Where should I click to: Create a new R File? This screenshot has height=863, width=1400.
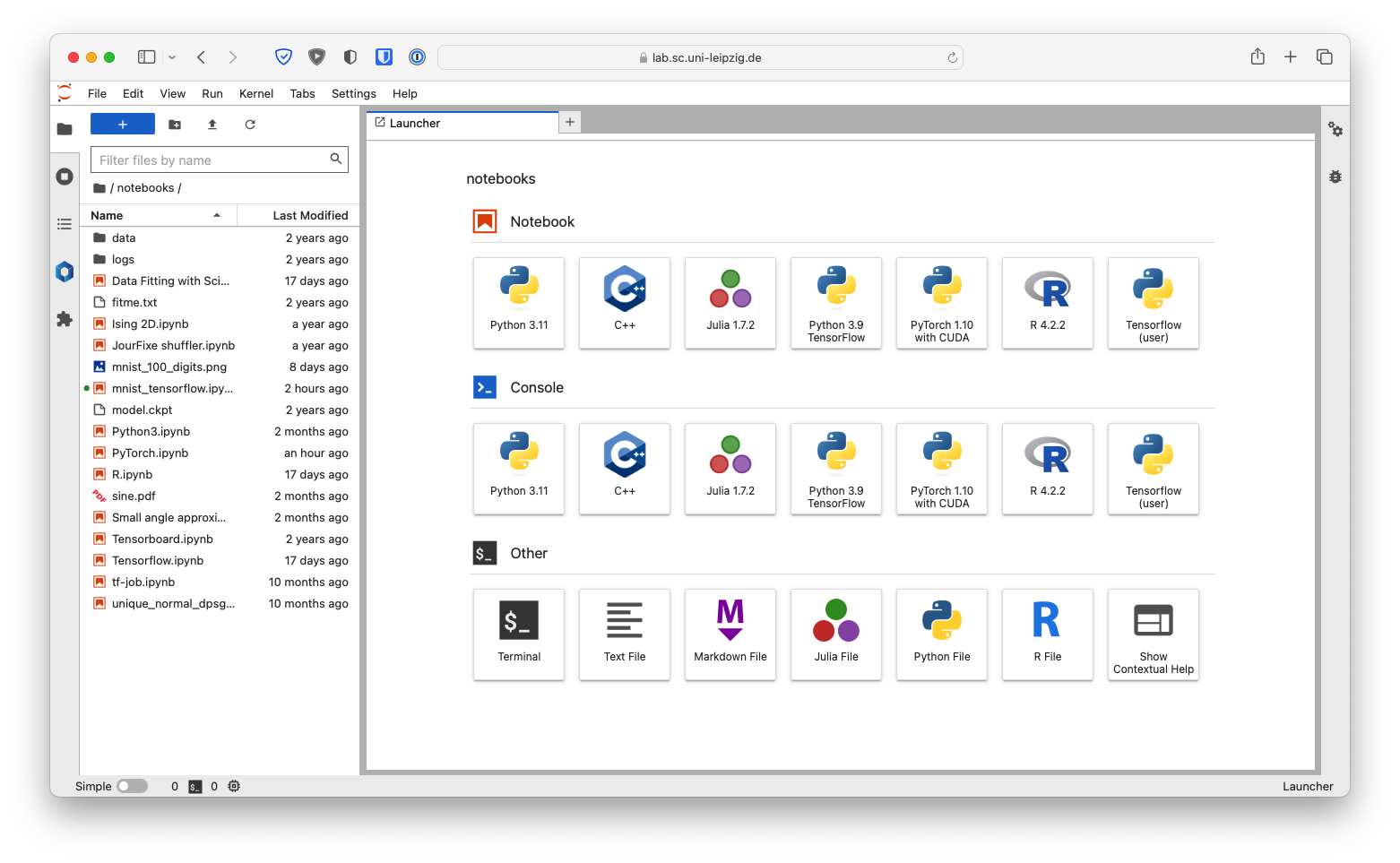coord(1048,634)
